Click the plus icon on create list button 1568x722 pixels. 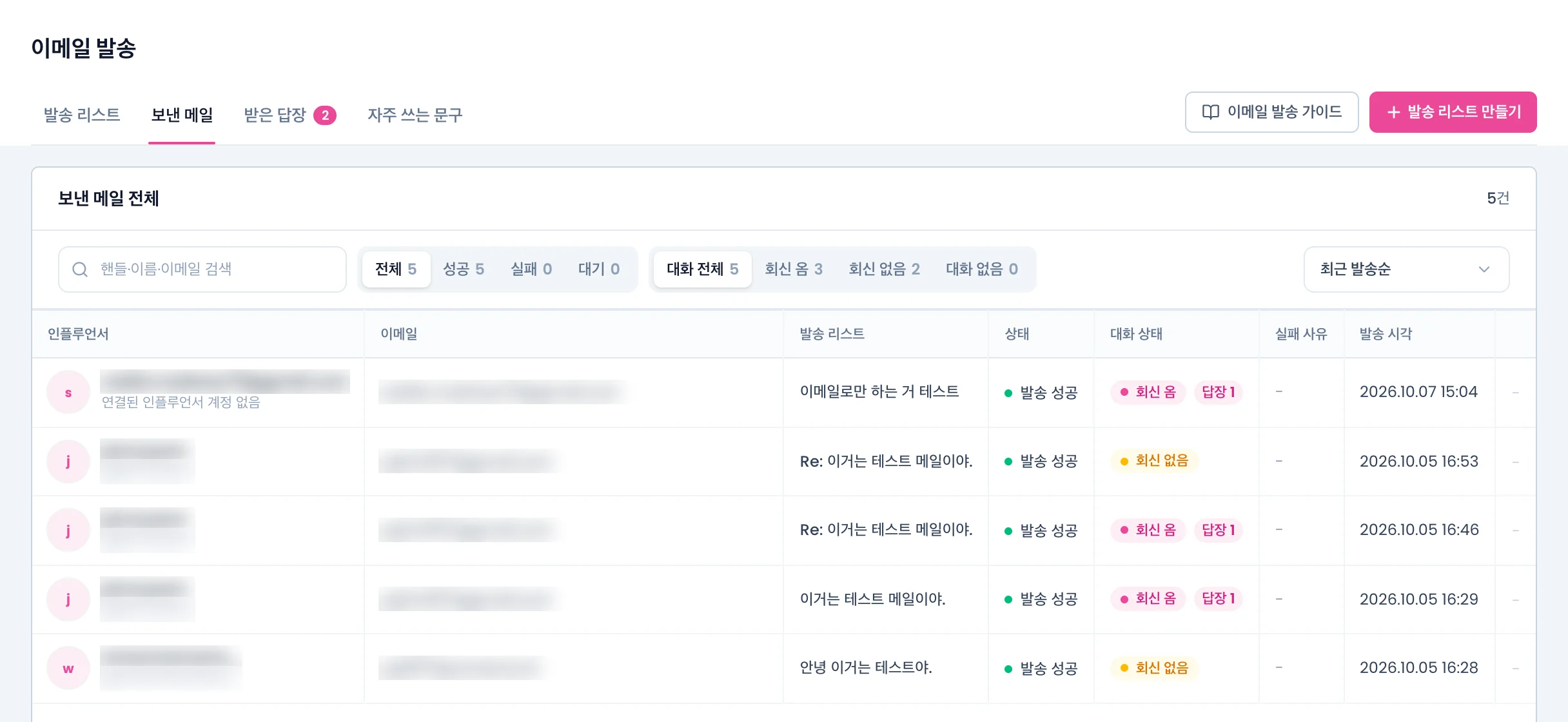tap(1393, 112)
